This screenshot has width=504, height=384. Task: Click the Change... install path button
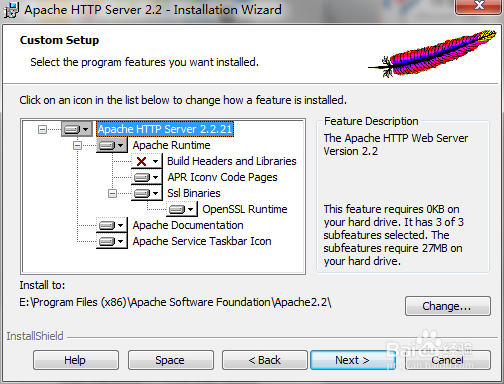click(x=448, y=306)
